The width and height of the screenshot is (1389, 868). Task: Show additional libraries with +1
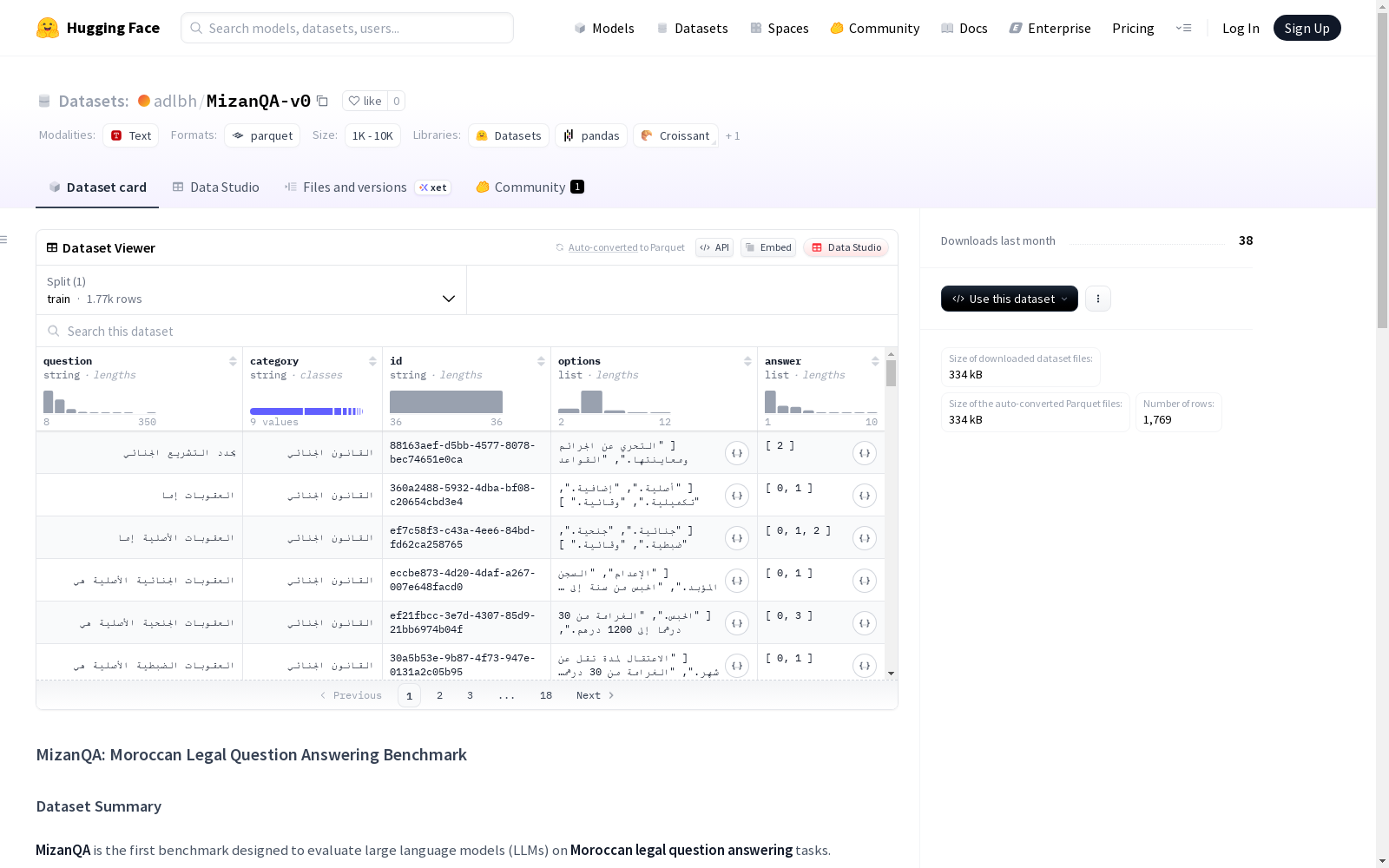(733, 135)
